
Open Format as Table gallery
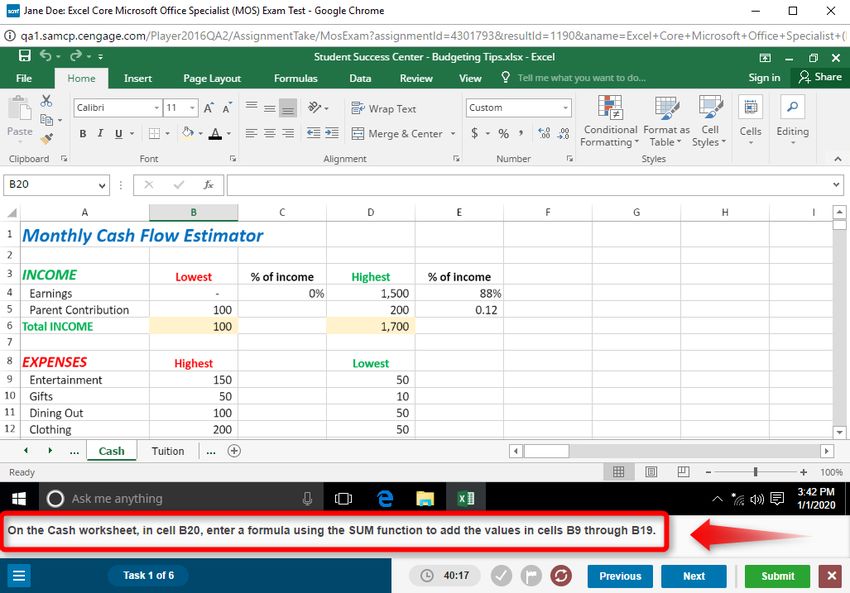point(666,121)
